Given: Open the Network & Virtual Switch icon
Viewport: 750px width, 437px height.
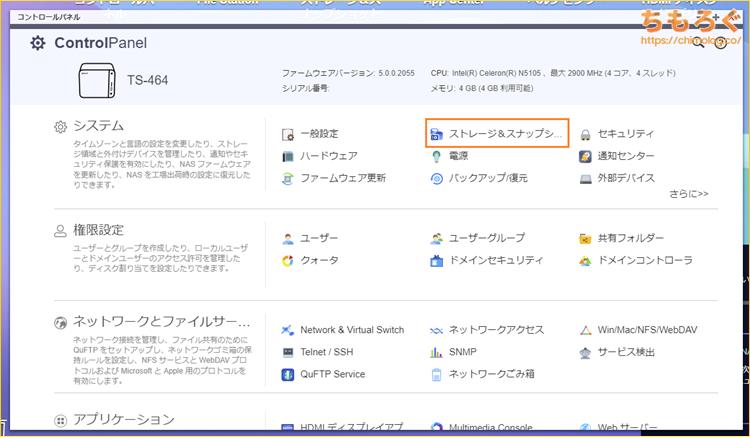Looking at the screenshot, I should click(x=288, y=330).
